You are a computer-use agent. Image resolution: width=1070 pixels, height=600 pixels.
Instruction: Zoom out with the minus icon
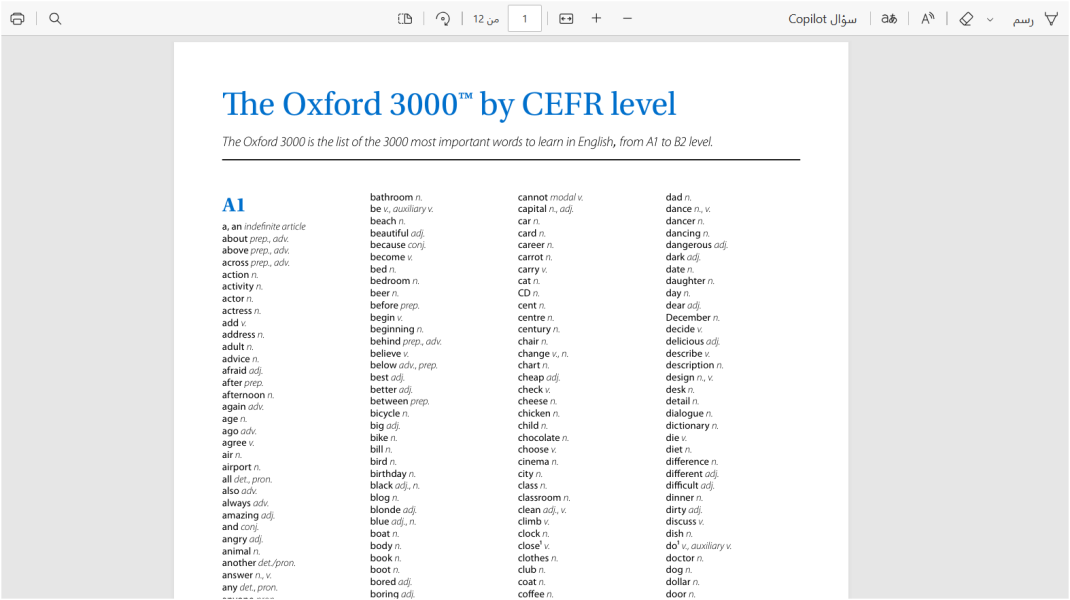coord(628,19)
